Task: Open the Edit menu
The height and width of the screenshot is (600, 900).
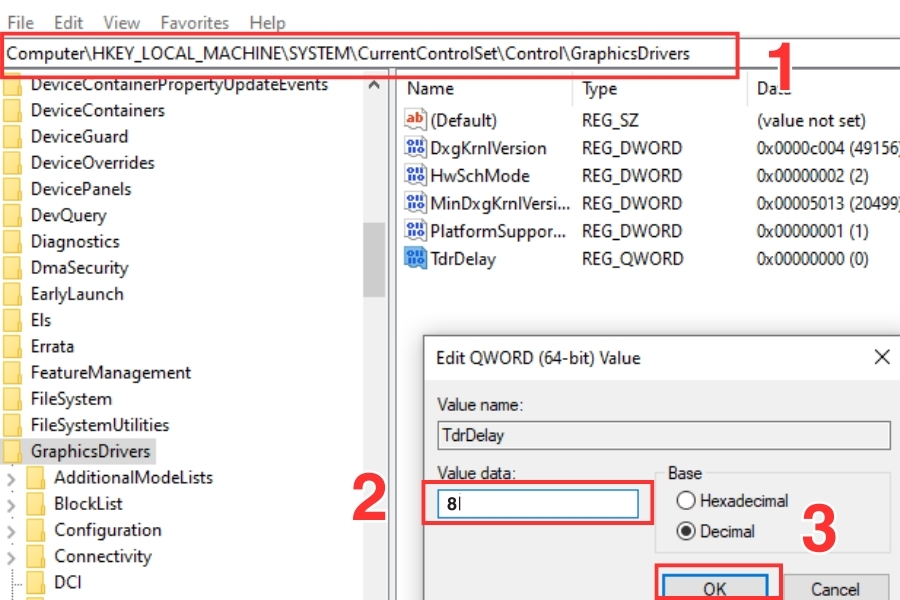Action: (69, 22)
